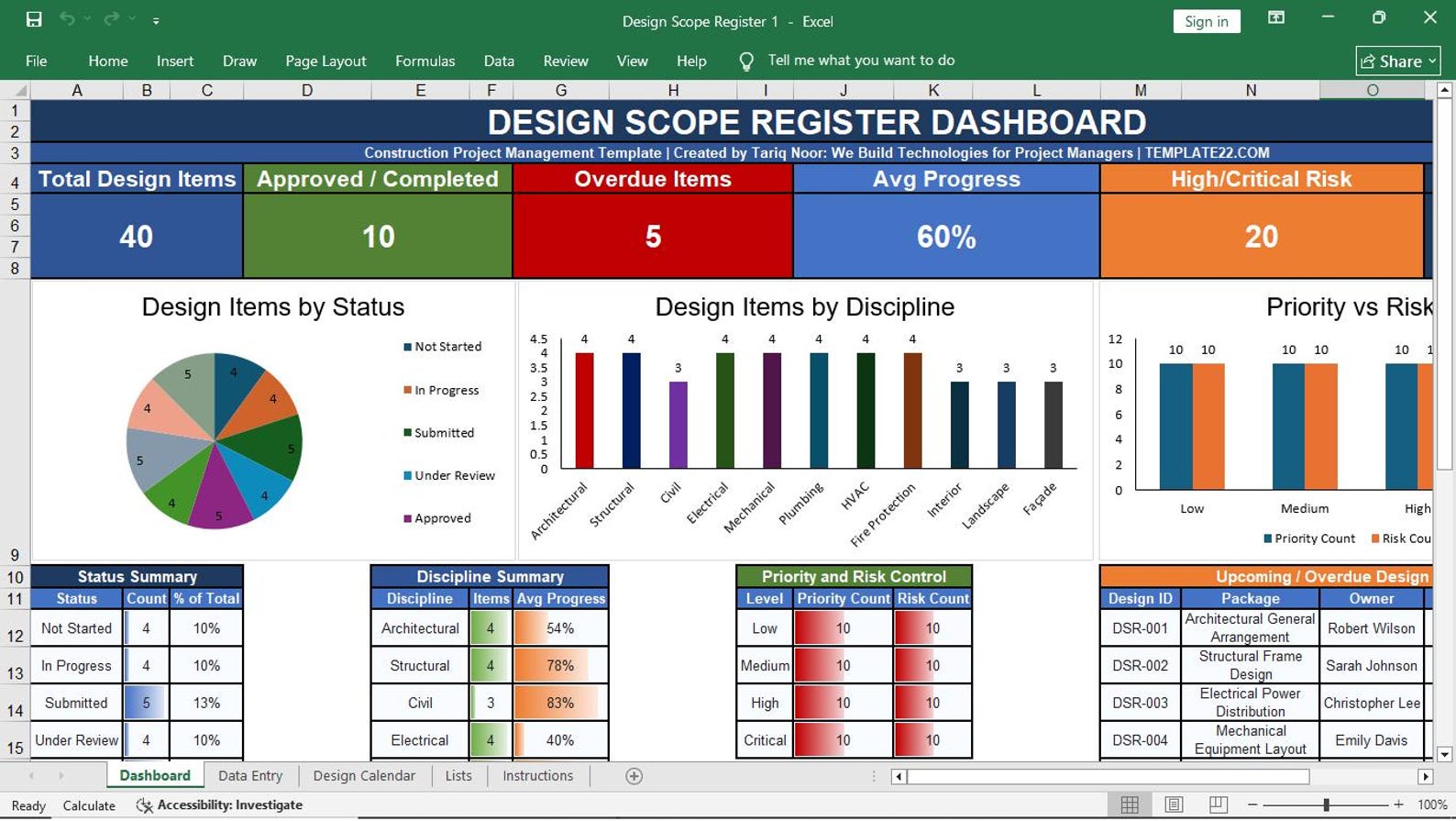Open the Help ribbon tab
Image resolution: width=1456 pixels, height=821 pixels.
pyautogui.click(x=691, y=61)
